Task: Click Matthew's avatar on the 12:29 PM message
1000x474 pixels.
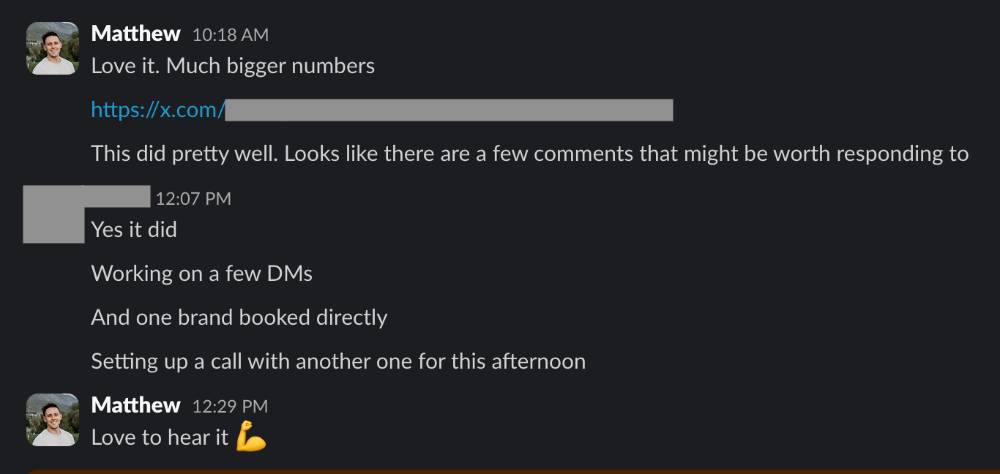Action: click(52, 419)
